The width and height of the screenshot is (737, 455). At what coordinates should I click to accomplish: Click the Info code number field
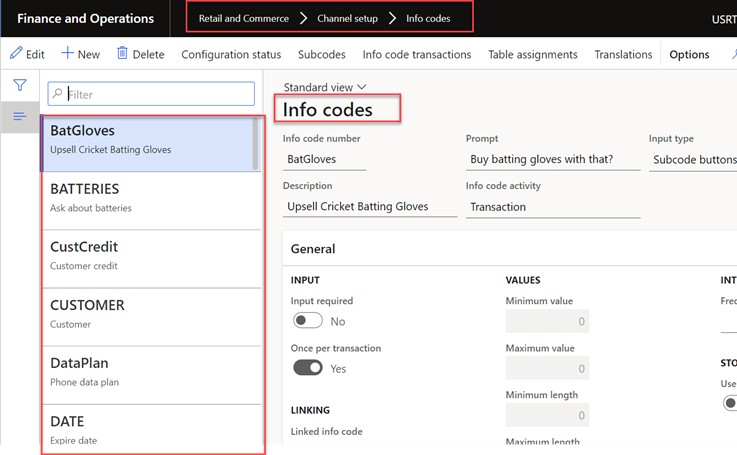click(x=324, y=159)
